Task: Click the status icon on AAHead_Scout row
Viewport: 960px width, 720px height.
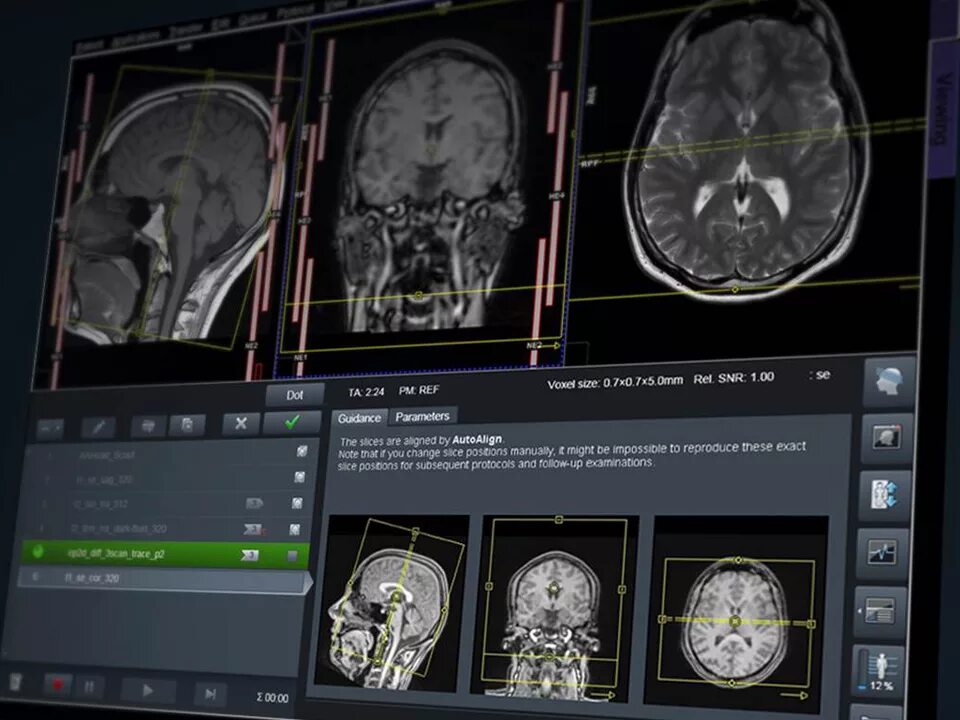Action: click(302, 451)
